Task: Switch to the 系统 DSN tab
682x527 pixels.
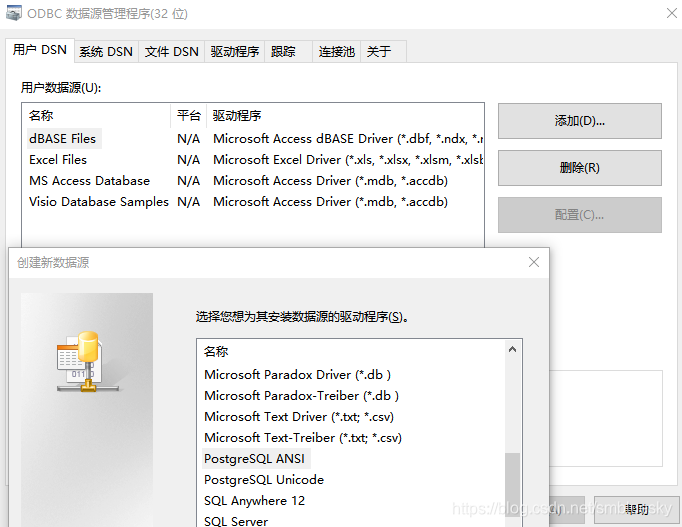Action: [x=106, y=52]
